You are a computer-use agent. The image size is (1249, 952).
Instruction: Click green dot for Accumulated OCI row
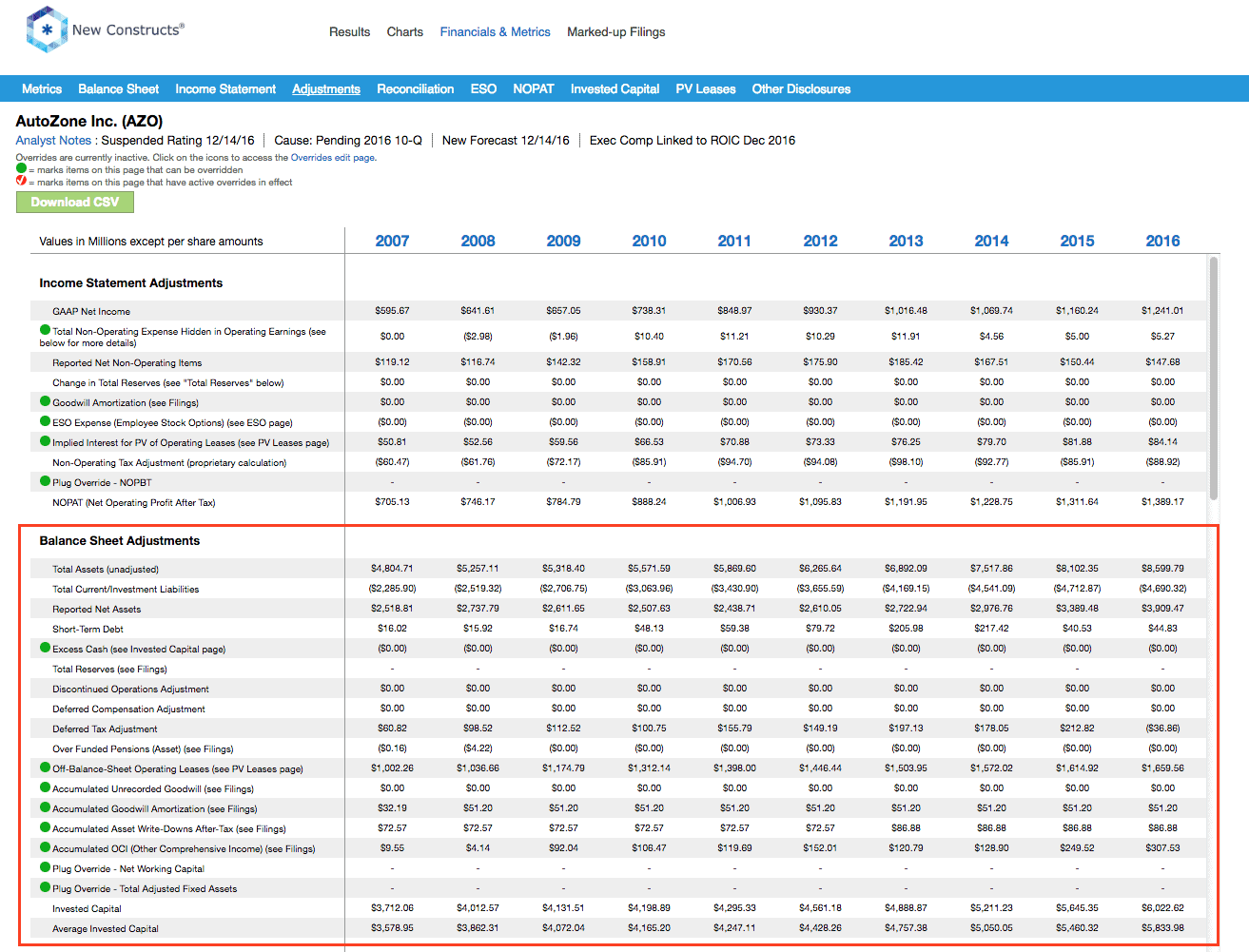(x=45, y=847)
